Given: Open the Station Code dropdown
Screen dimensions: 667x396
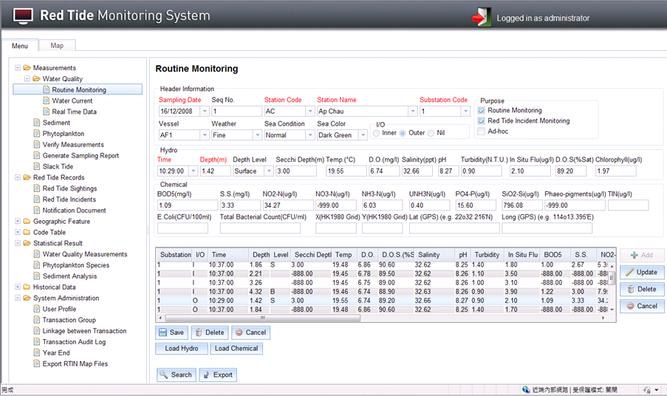Looking at the screenshot, I should pyautogui.click(x=310, y=111).
